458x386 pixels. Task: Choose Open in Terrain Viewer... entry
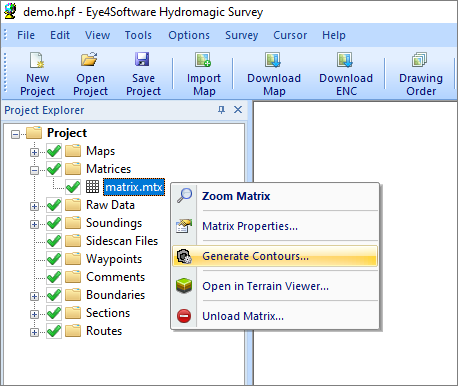(x=275, y=286)
